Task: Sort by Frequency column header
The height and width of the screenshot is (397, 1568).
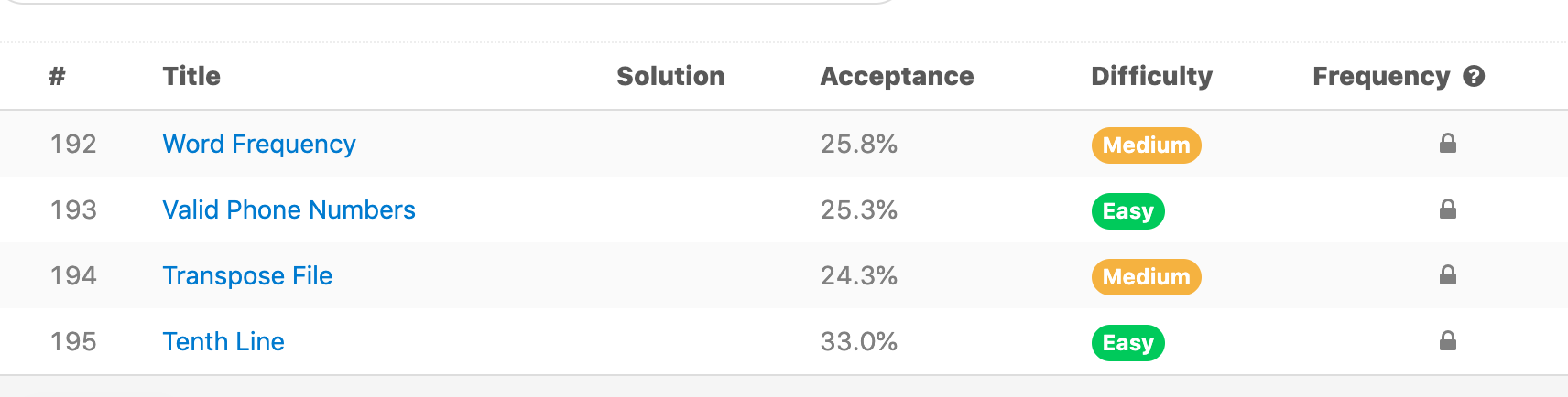Action: click(x=1381, y=77)
